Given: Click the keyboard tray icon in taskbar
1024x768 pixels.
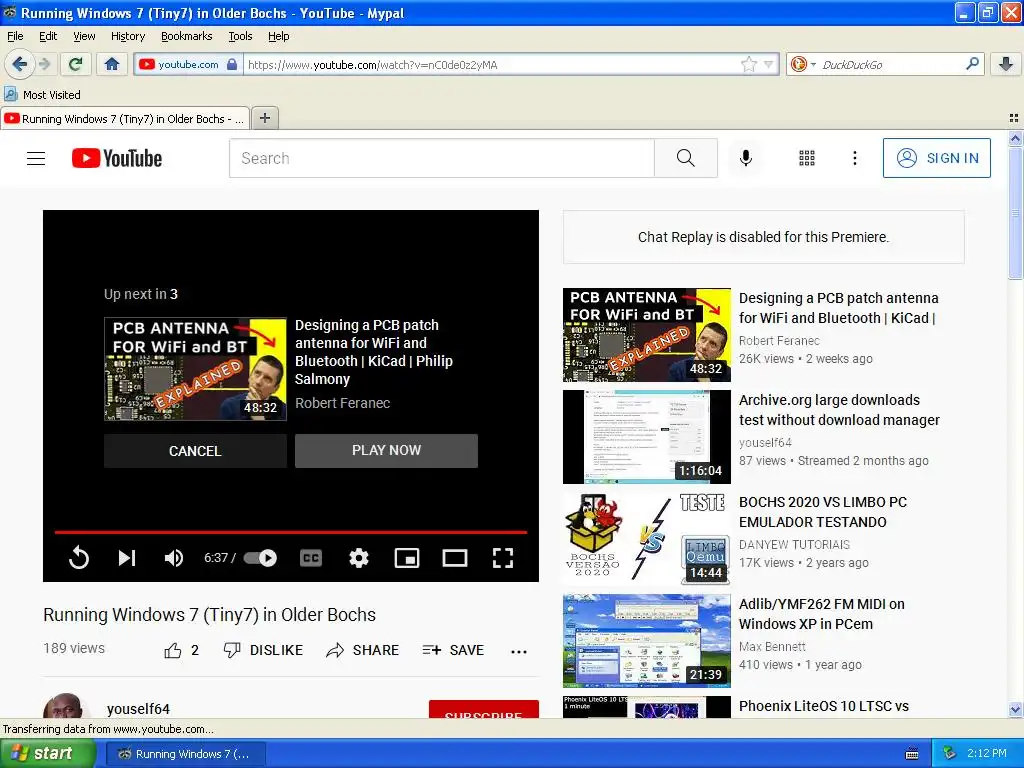Looking at the screenshot, I should tap(912, 754).
